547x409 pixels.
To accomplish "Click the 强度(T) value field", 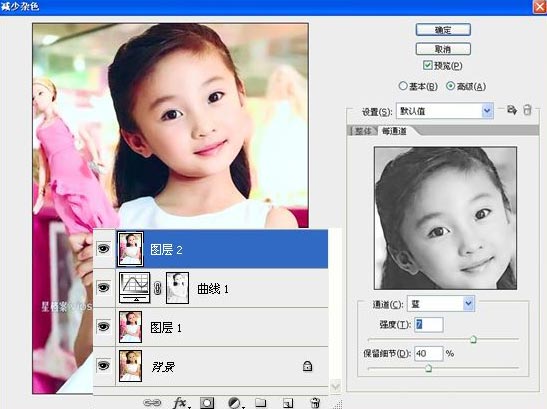I will [x=429, y=324].
